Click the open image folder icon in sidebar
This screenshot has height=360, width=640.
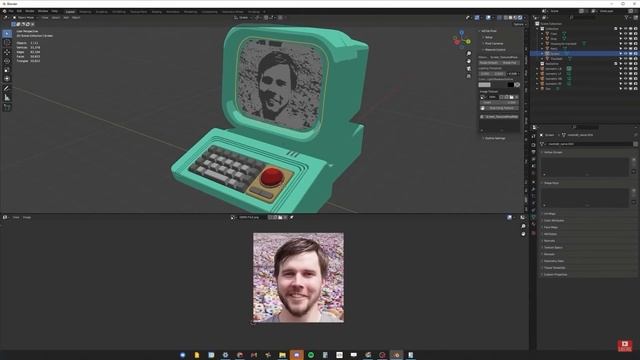[511, 97]
